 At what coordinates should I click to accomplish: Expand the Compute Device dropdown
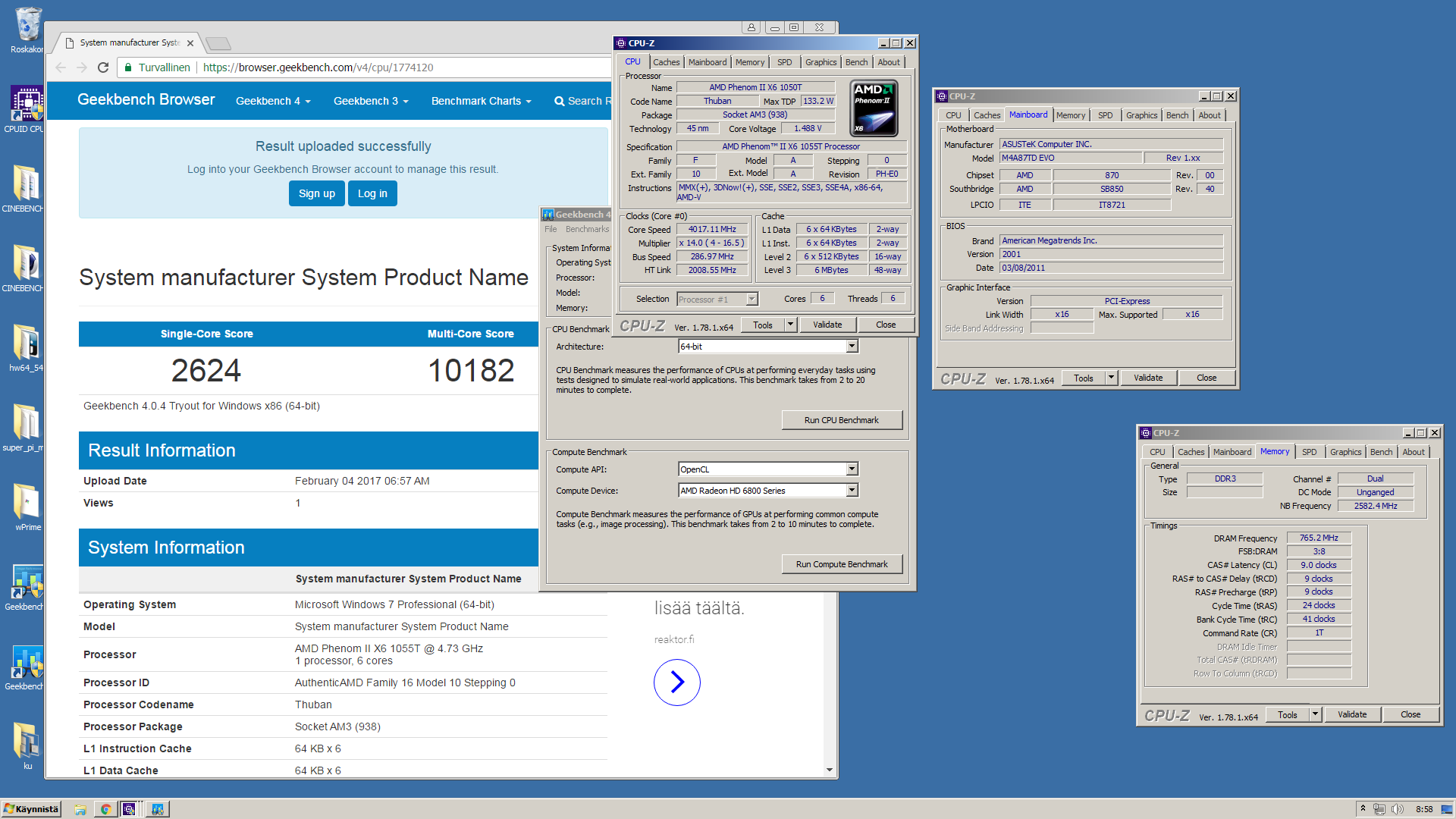click(852, 491)
